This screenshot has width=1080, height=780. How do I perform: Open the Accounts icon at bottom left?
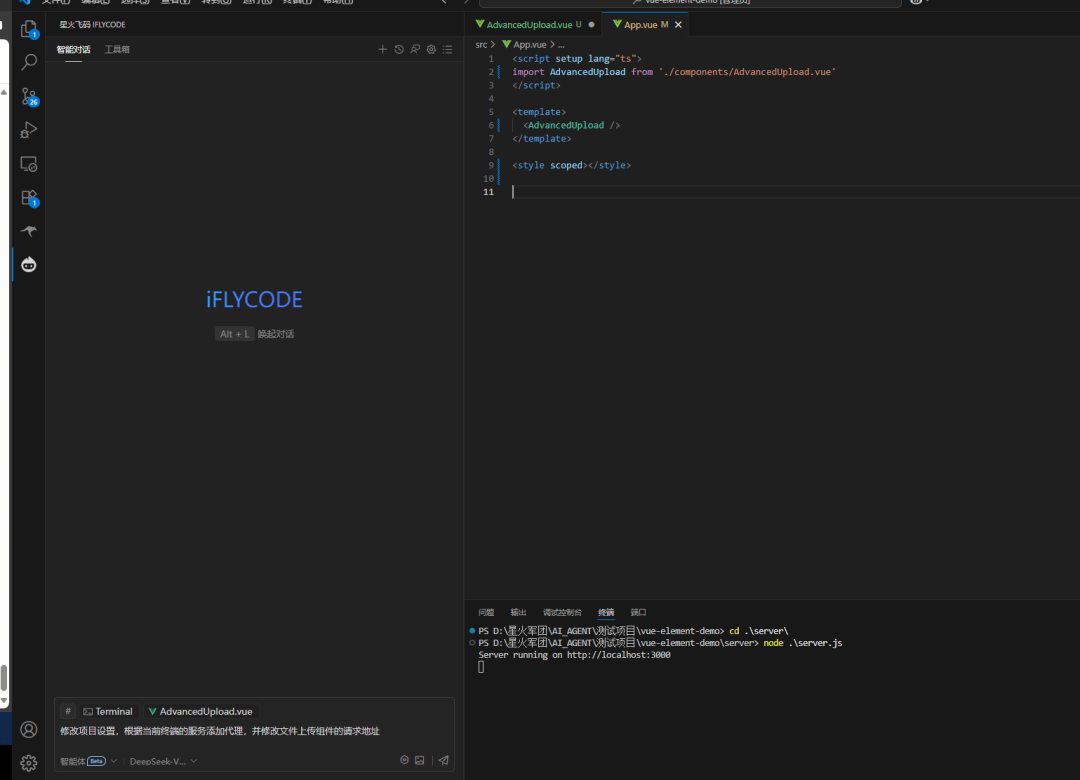click(x=29, y=729)
